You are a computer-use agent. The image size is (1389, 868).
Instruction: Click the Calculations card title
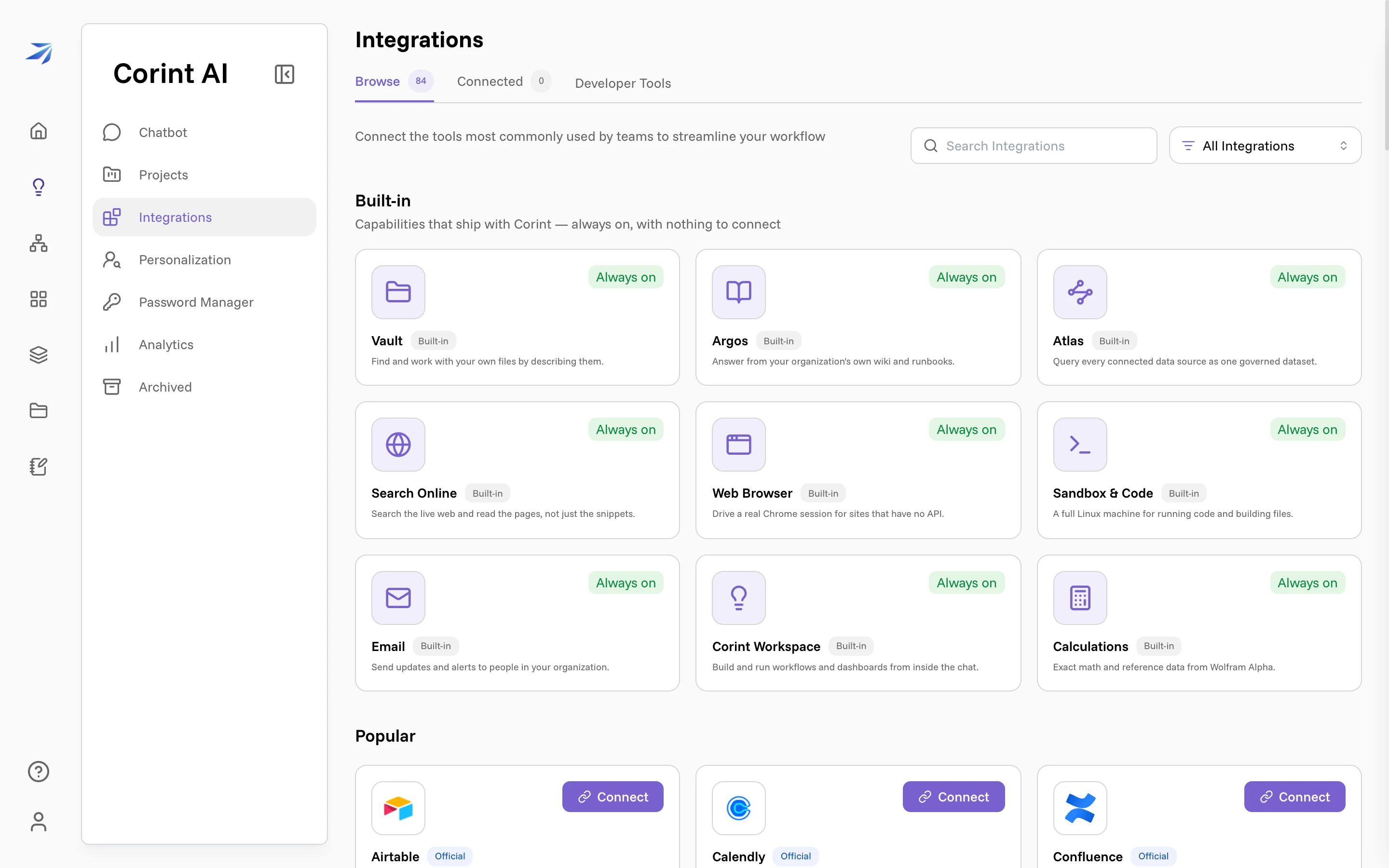coord(1090,646)
